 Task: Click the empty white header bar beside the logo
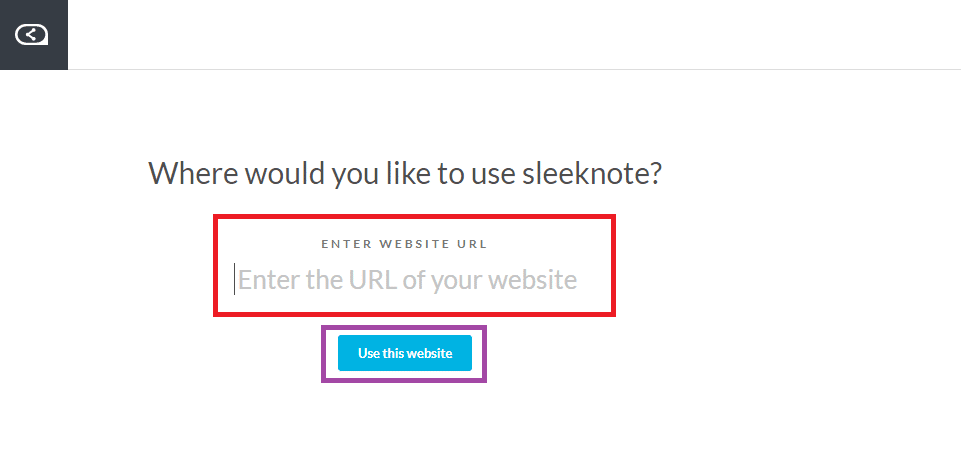(x=514, y=35)
